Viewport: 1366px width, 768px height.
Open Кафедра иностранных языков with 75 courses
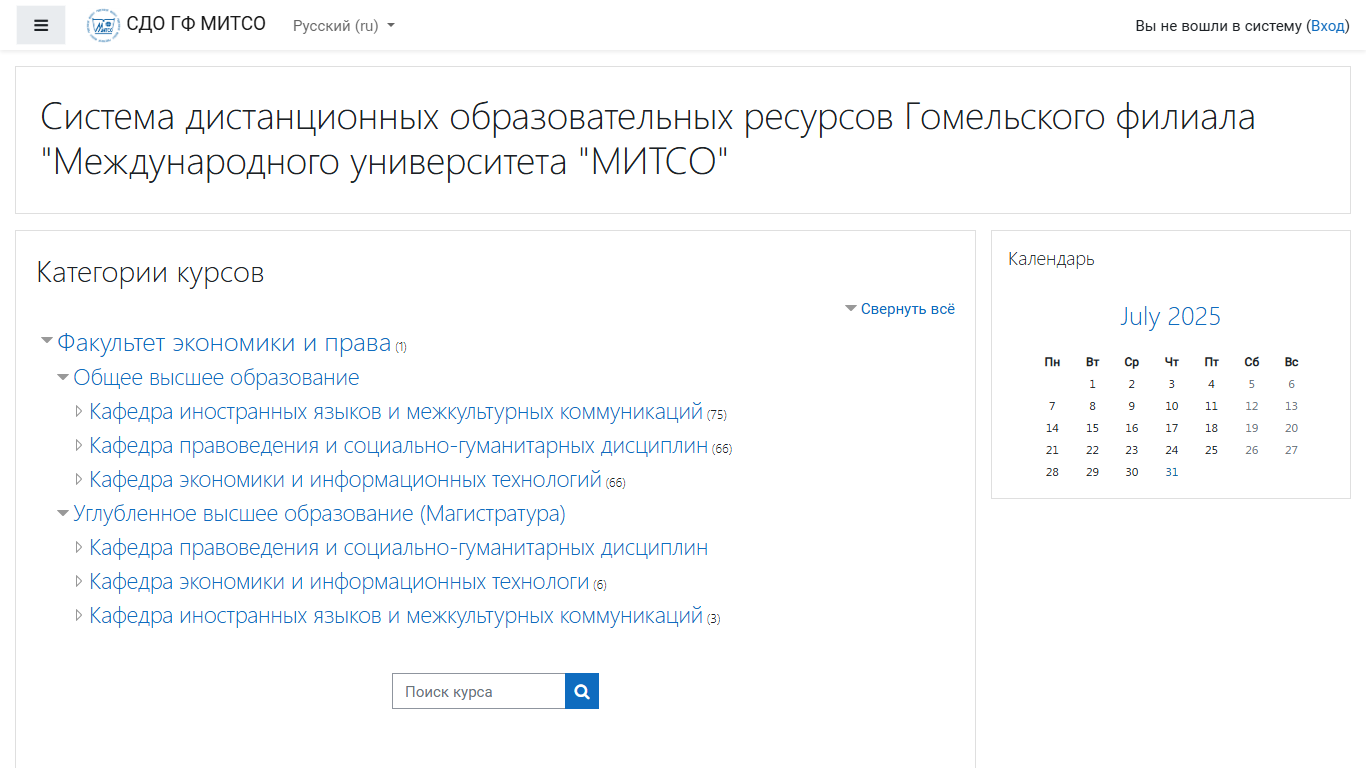[396, 412]
